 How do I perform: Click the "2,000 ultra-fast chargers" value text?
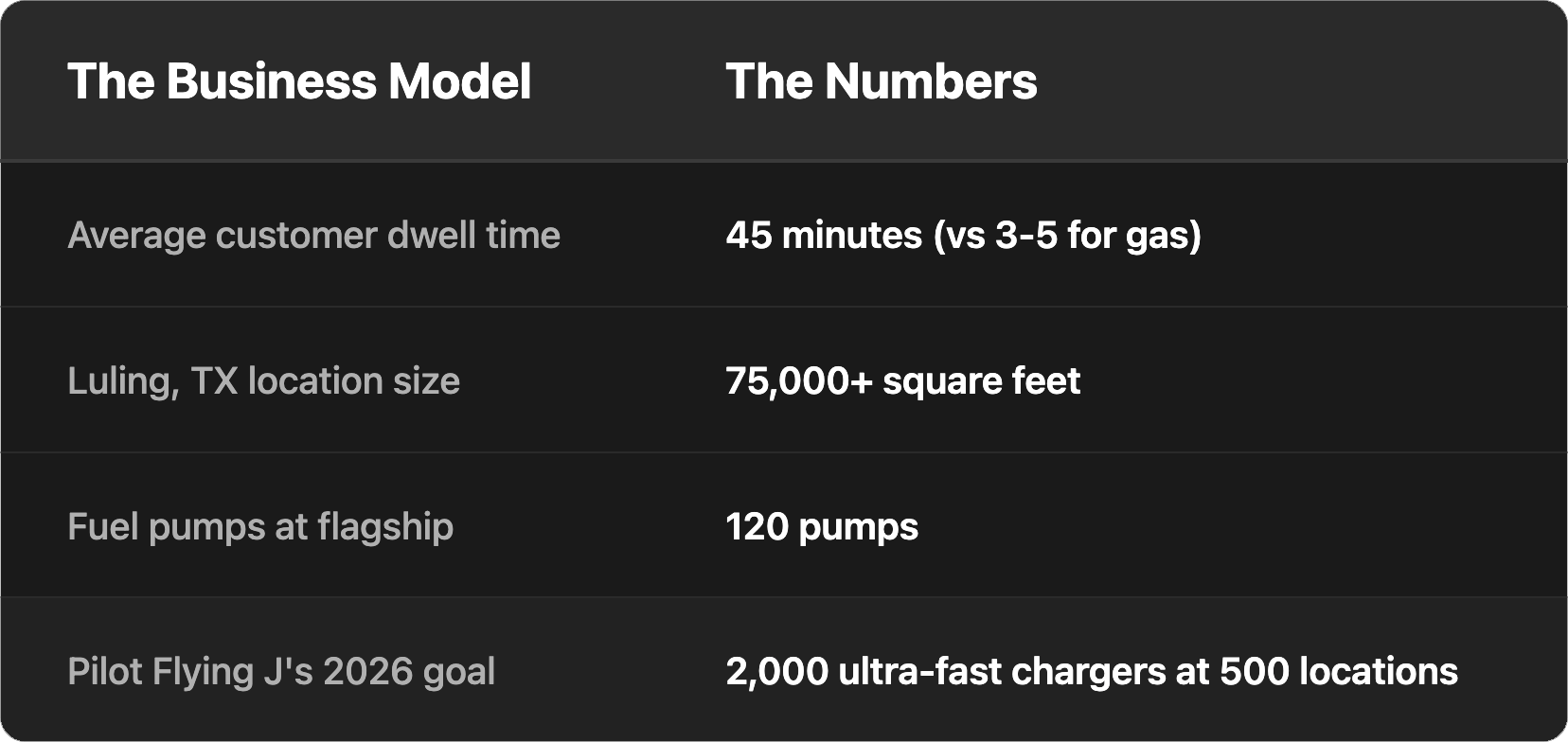947,672
